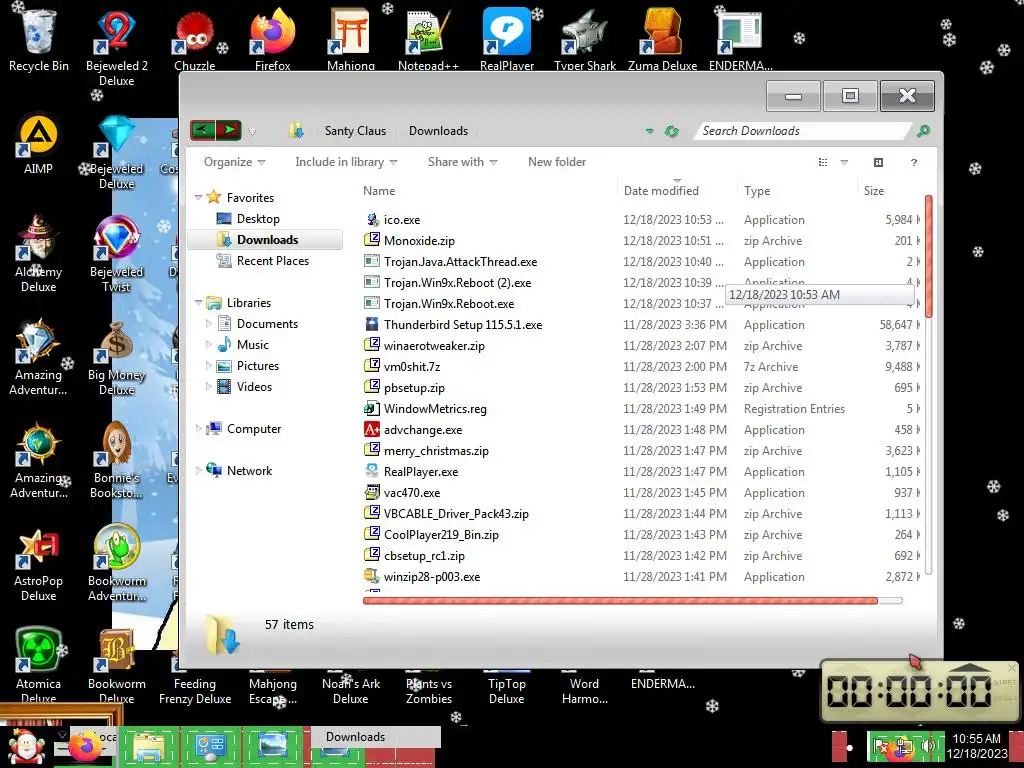Screen dimensions: 1024x768
Task: Click the New folder button
Action: coord(556,162)
